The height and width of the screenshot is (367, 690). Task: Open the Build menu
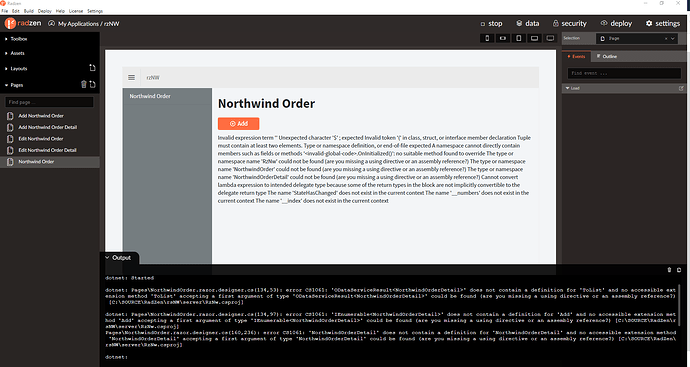click(x=29, y=11)
